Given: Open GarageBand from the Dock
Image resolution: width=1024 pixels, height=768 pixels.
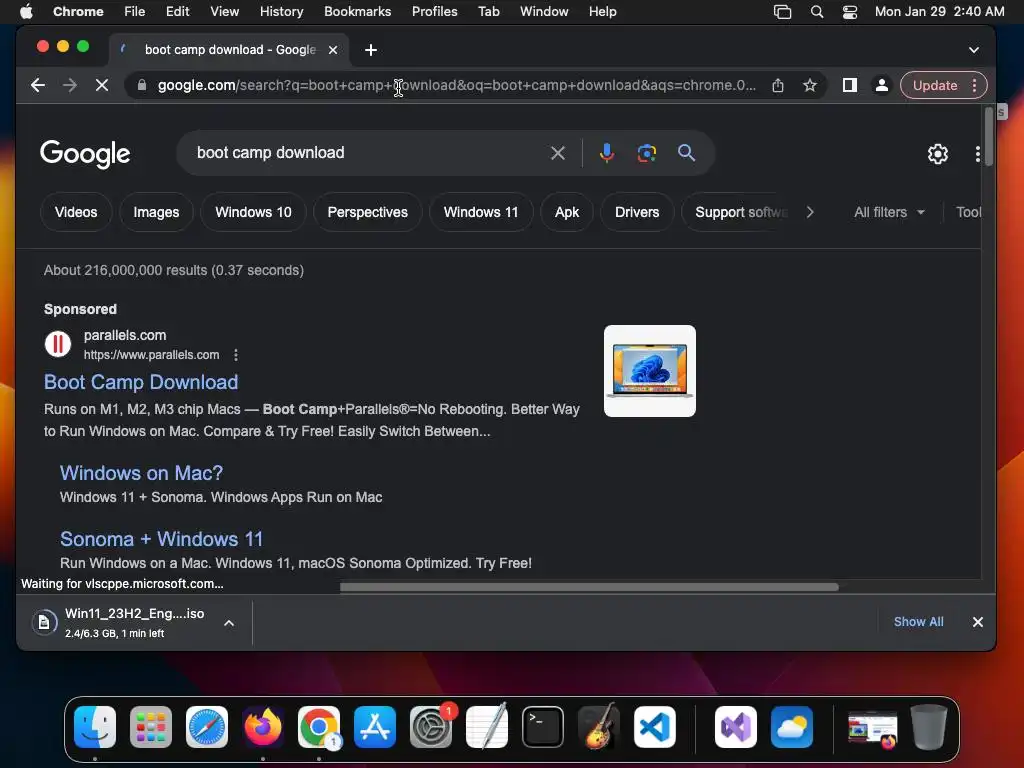Looking at the screenshot, I should (x=598, y=727).
